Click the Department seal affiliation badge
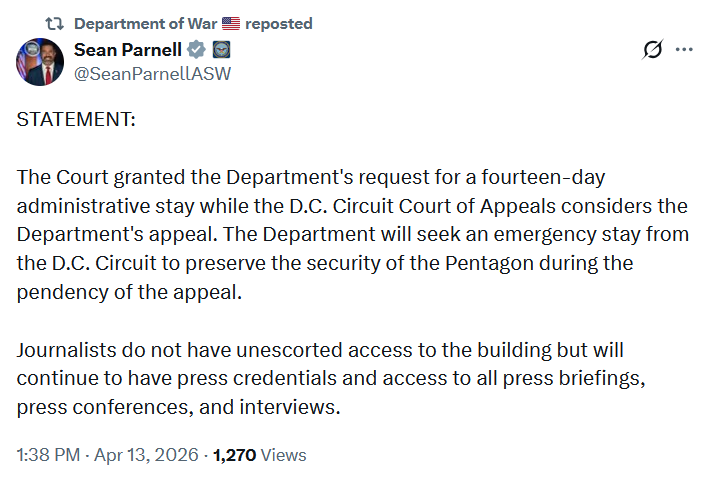This screenshot has width=708, height=479. pos(221,51)
